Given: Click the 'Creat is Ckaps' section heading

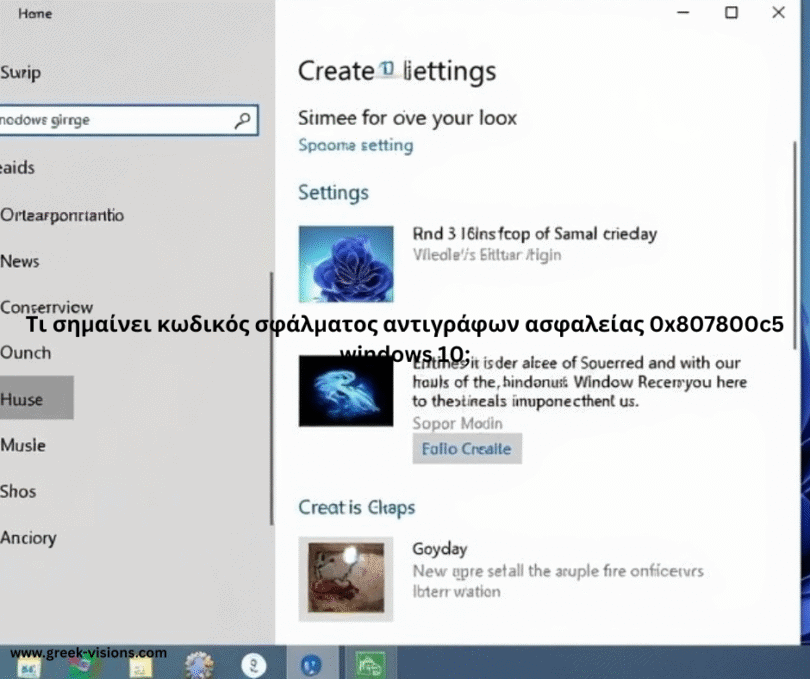Looking at the screenshot, I should pyautogui.click(x=356, y=507).
